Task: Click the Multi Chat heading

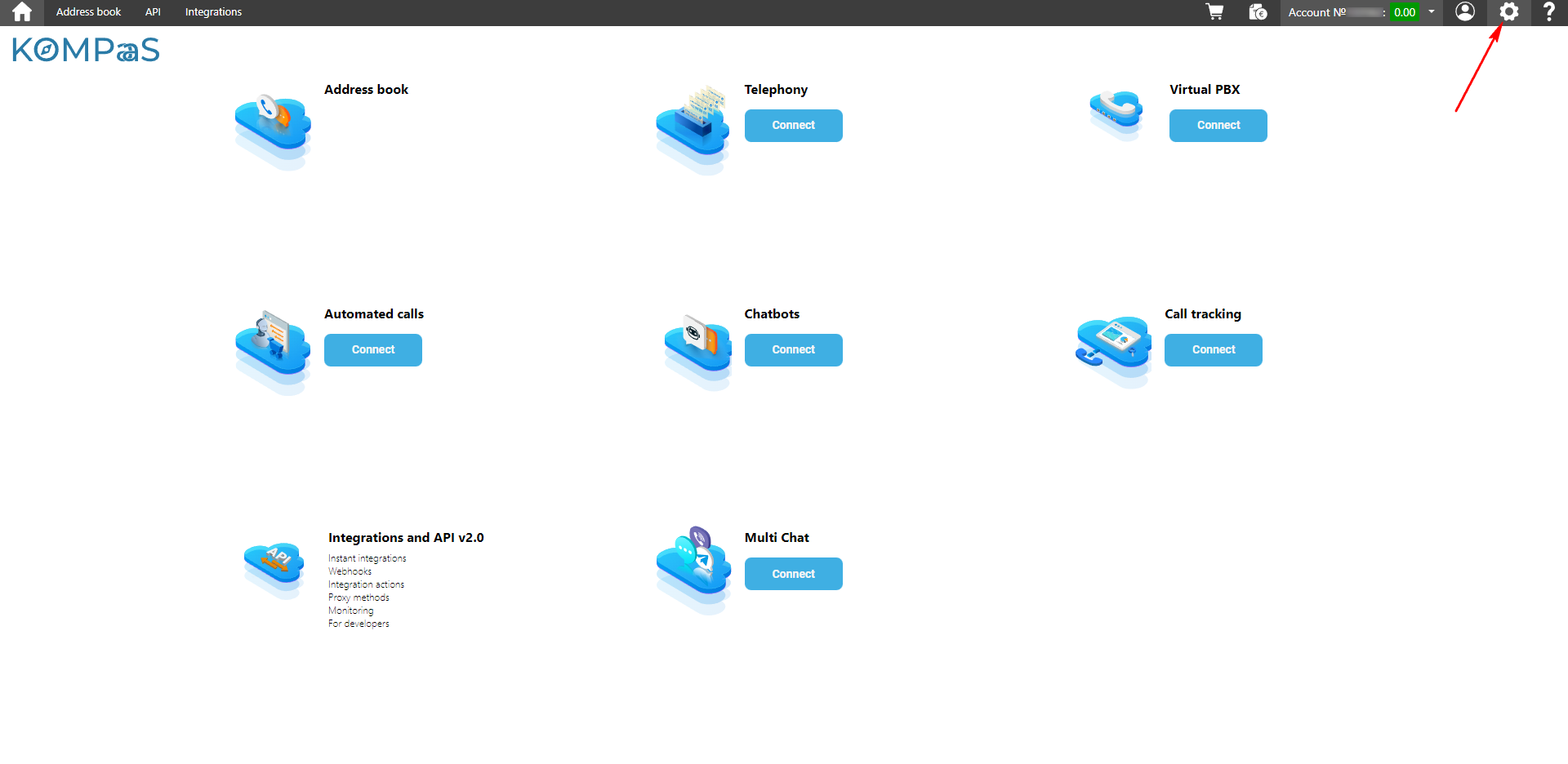Action: coord(777,538)
